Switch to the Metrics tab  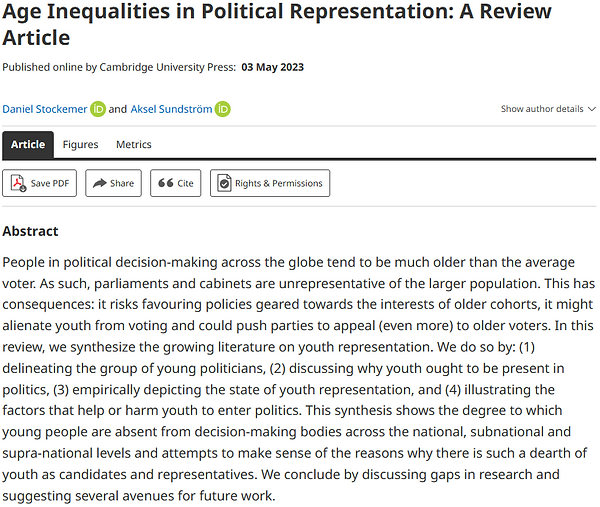coord(134,144)
